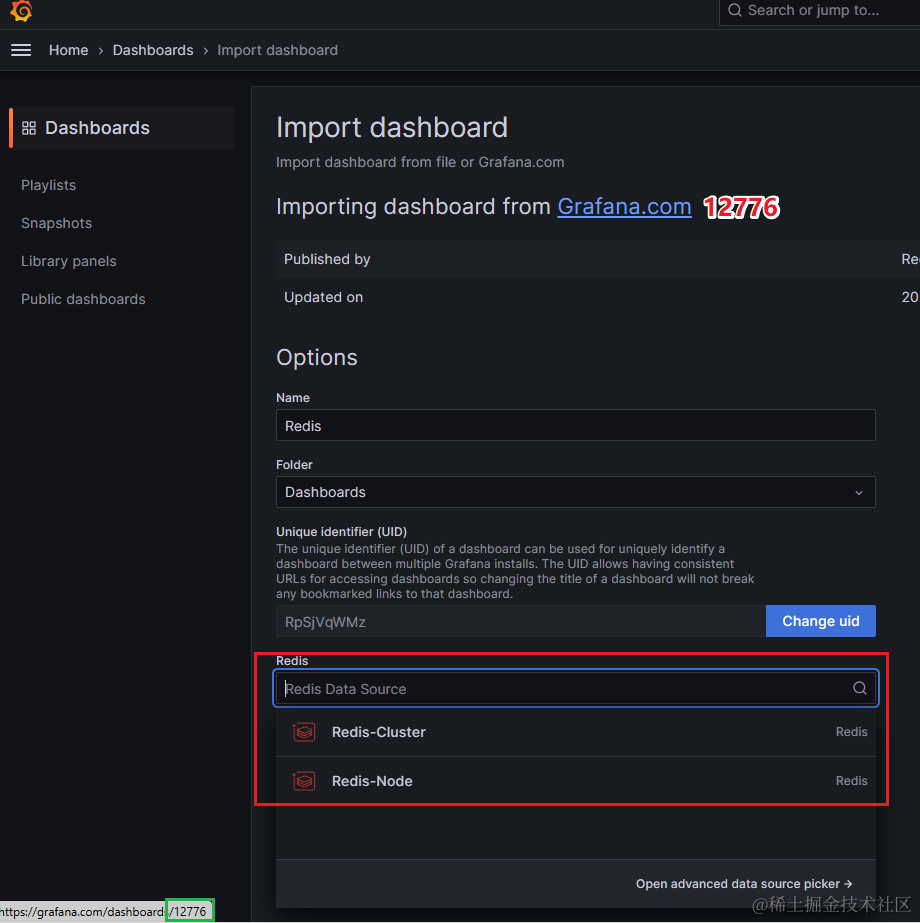Click the Redis Data Source search field

click(x=575, y=688)
